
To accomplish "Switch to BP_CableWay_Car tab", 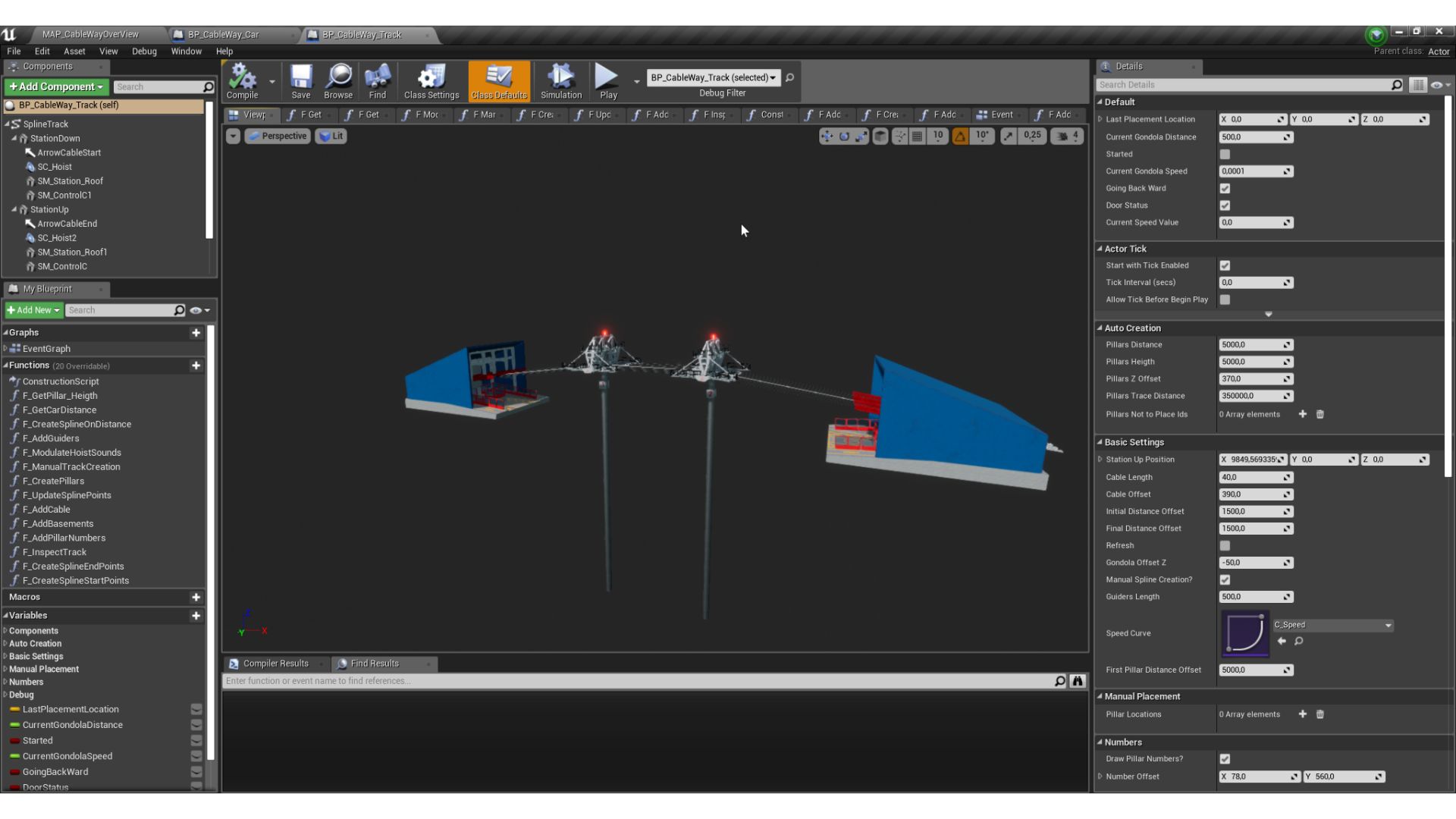I will pos(224,35).
